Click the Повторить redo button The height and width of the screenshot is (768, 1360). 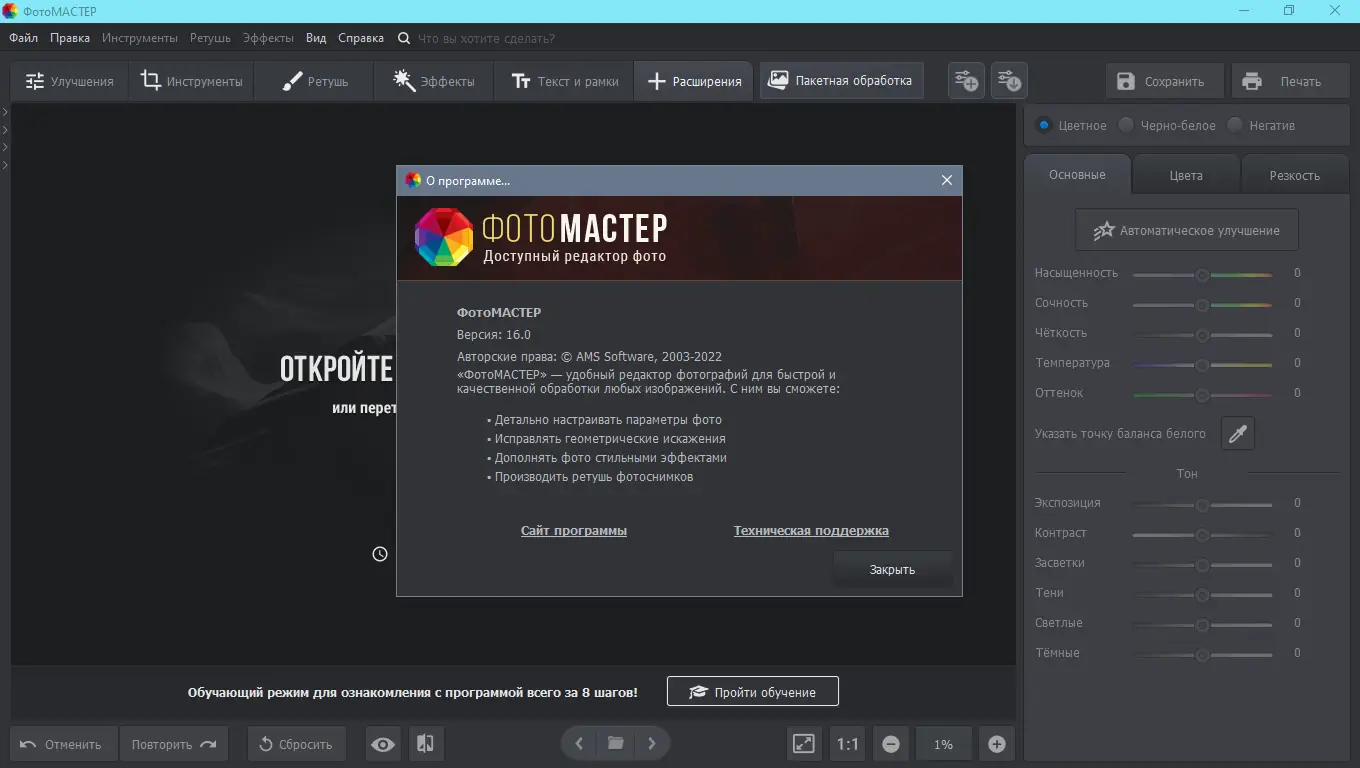click(174, 744)
